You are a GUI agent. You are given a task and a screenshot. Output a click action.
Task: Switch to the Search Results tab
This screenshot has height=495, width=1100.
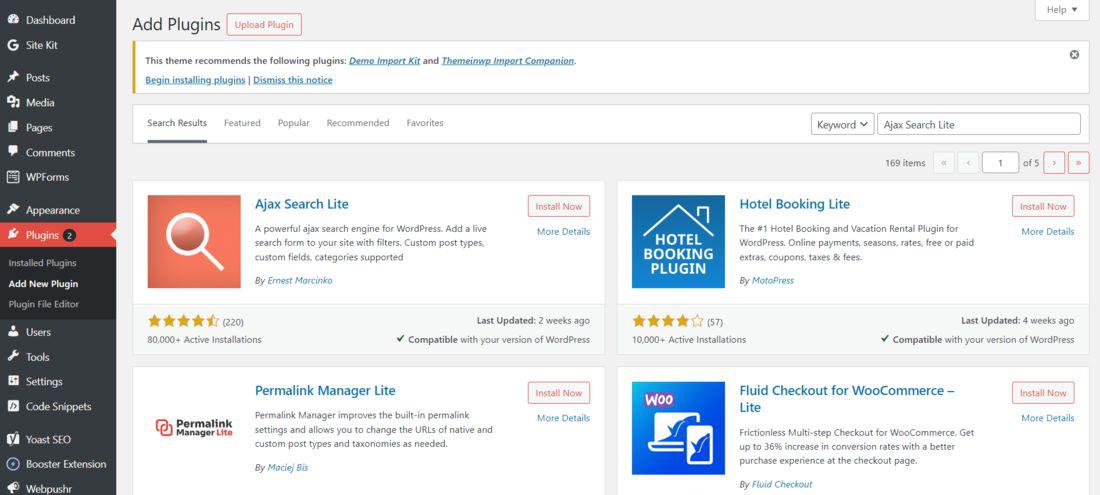[x=177, y=123]
